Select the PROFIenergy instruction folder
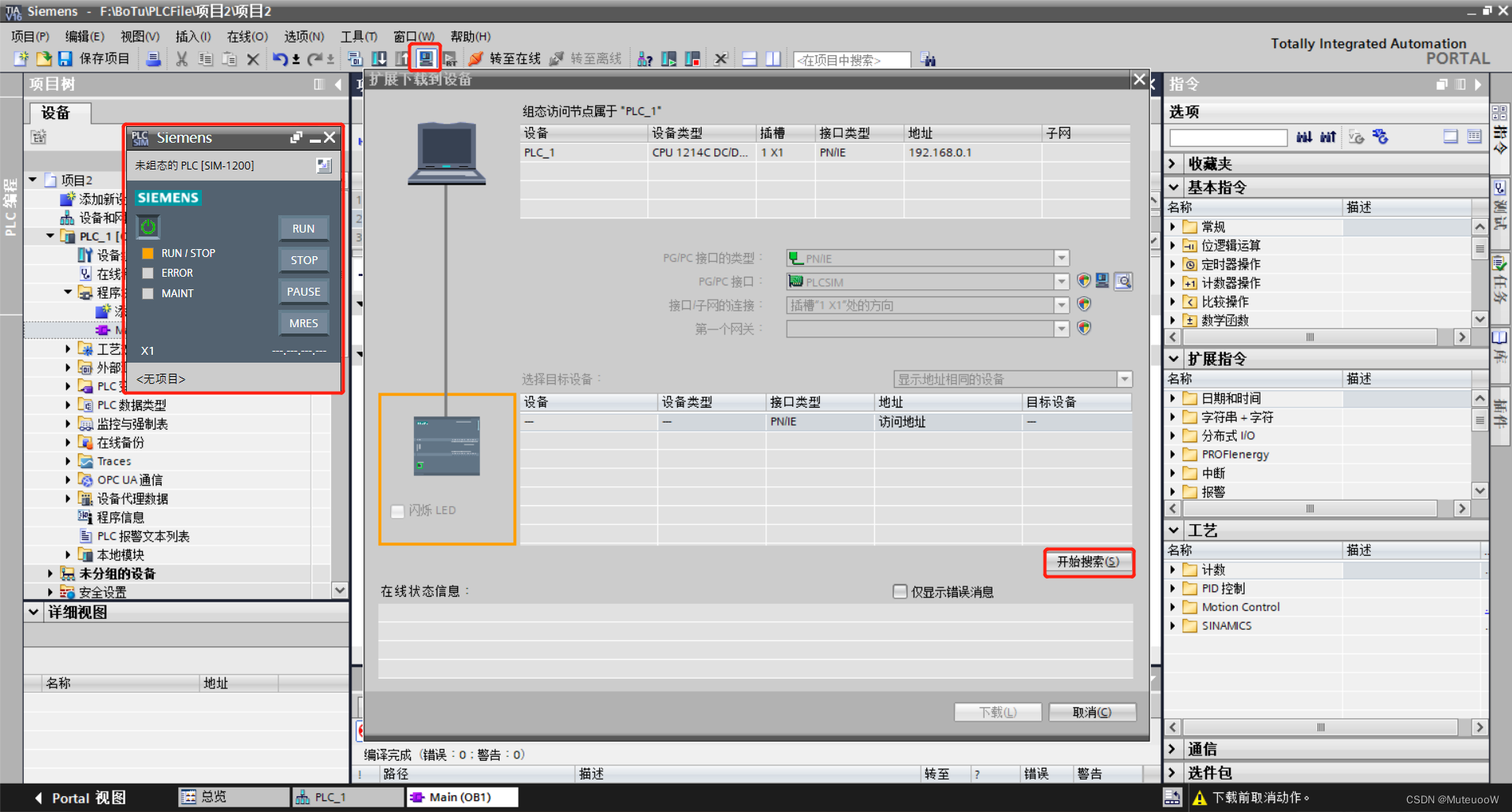Screen dimensions: 1512x812 coord(1235,454)
